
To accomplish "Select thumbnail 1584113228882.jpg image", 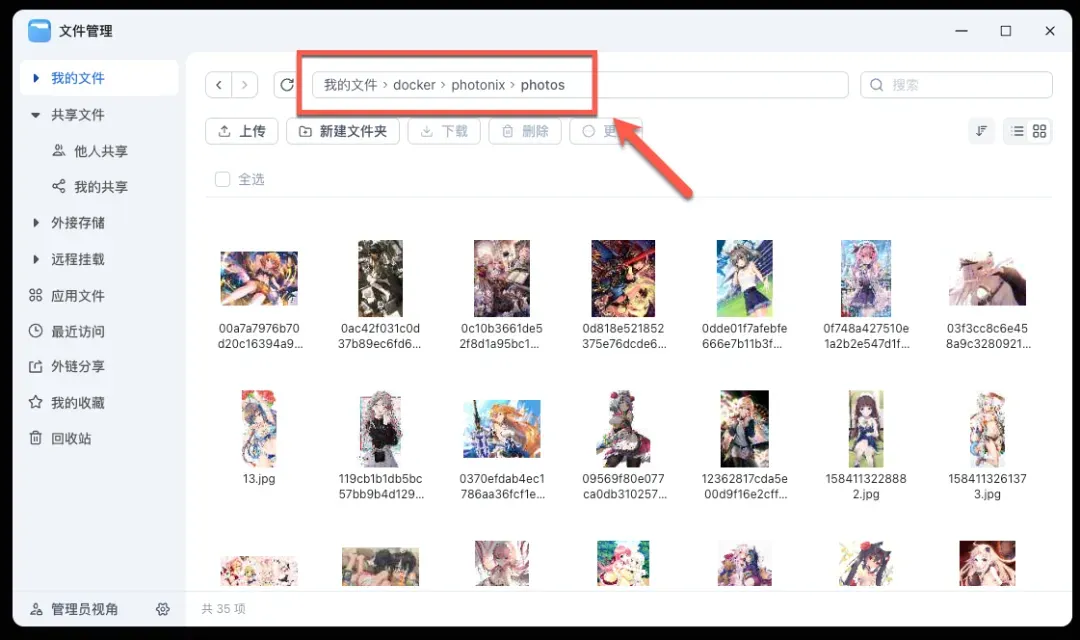I will (x=866, y=429).
